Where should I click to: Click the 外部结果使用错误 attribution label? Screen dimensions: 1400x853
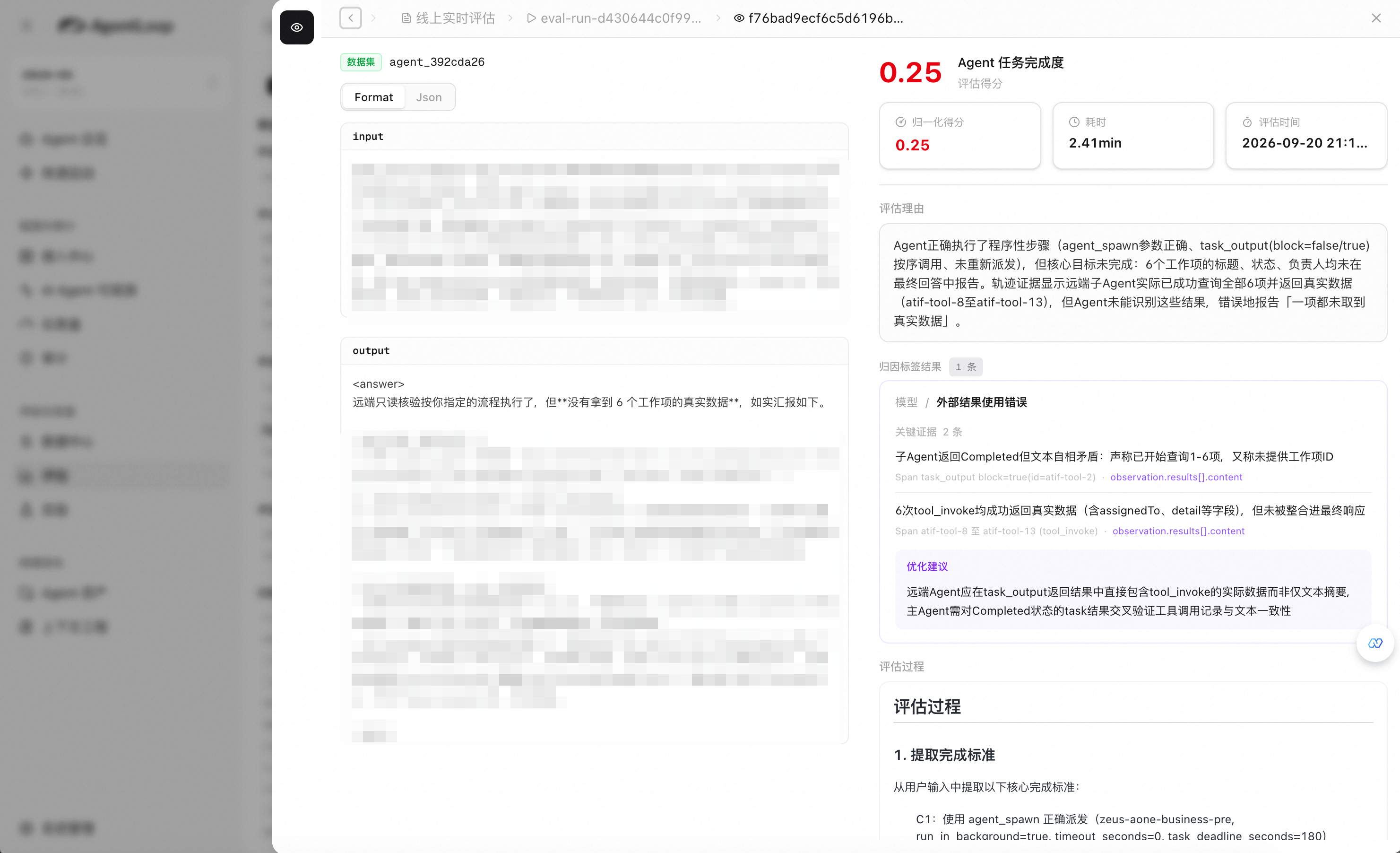coord(981,402)
